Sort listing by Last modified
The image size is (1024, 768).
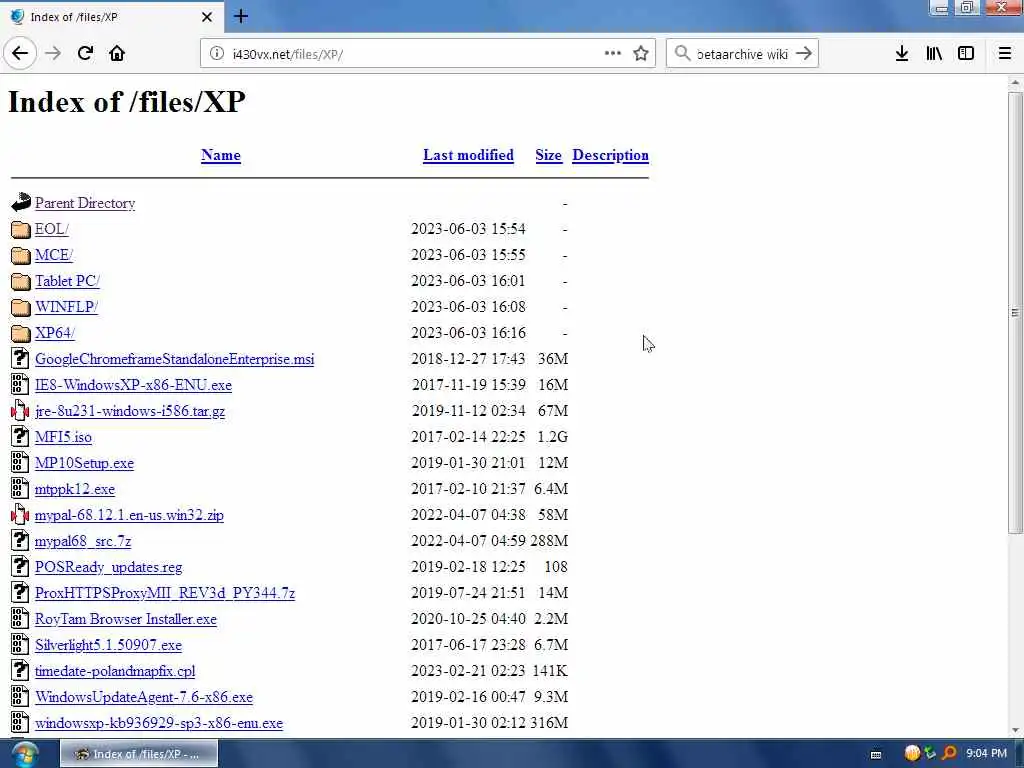(x=468, y=155)
